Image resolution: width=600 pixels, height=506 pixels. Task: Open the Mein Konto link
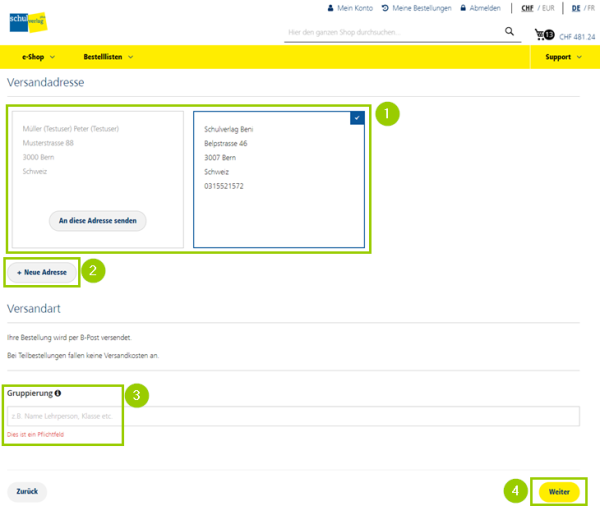coord(354,8)
